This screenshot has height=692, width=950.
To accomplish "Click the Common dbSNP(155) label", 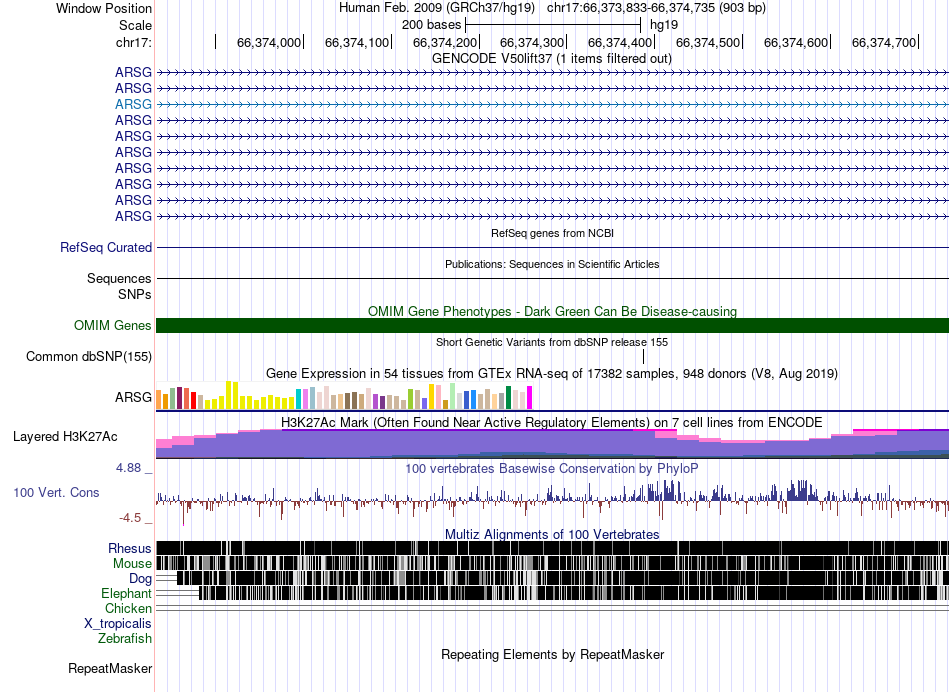I will [x=89, y=356].
